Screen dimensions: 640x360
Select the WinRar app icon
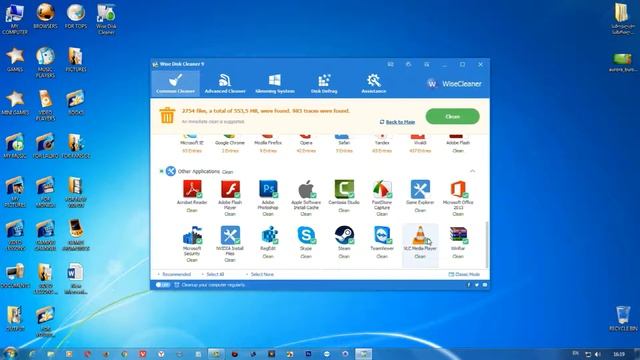458,236
